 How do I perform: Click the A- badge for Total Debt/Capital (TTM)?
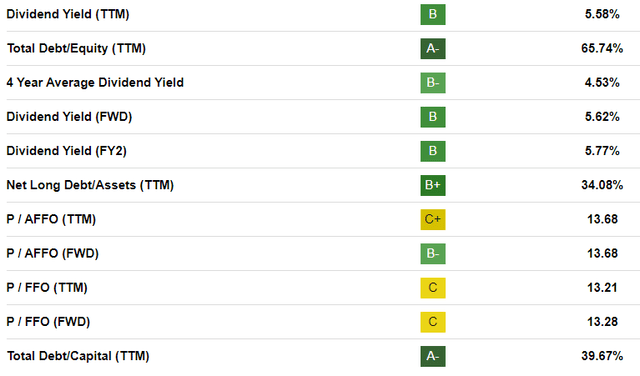click(x=433, y=356)
